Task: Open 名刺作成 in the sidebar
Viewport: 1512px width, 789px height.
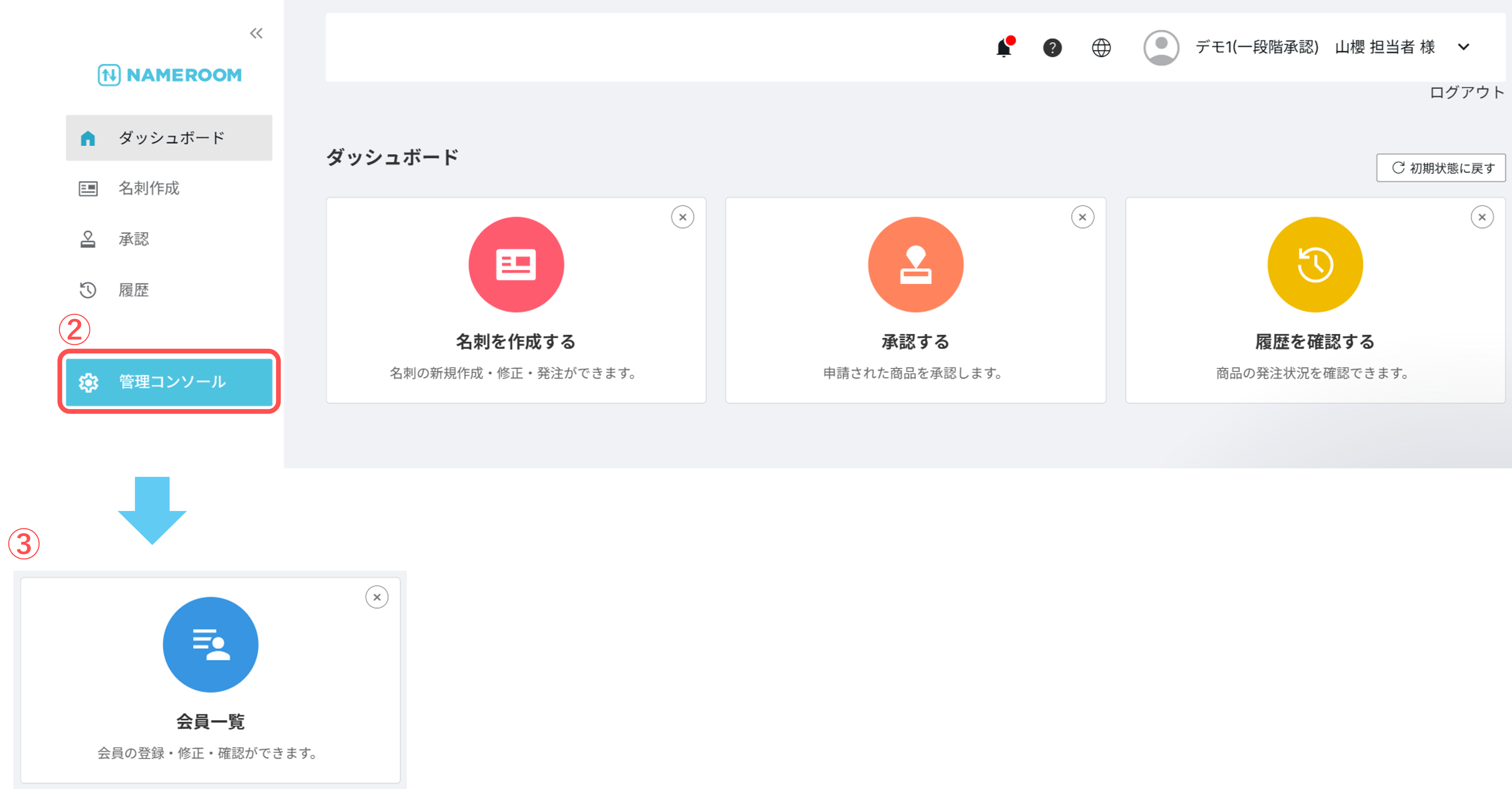Action: click(149, 188)
